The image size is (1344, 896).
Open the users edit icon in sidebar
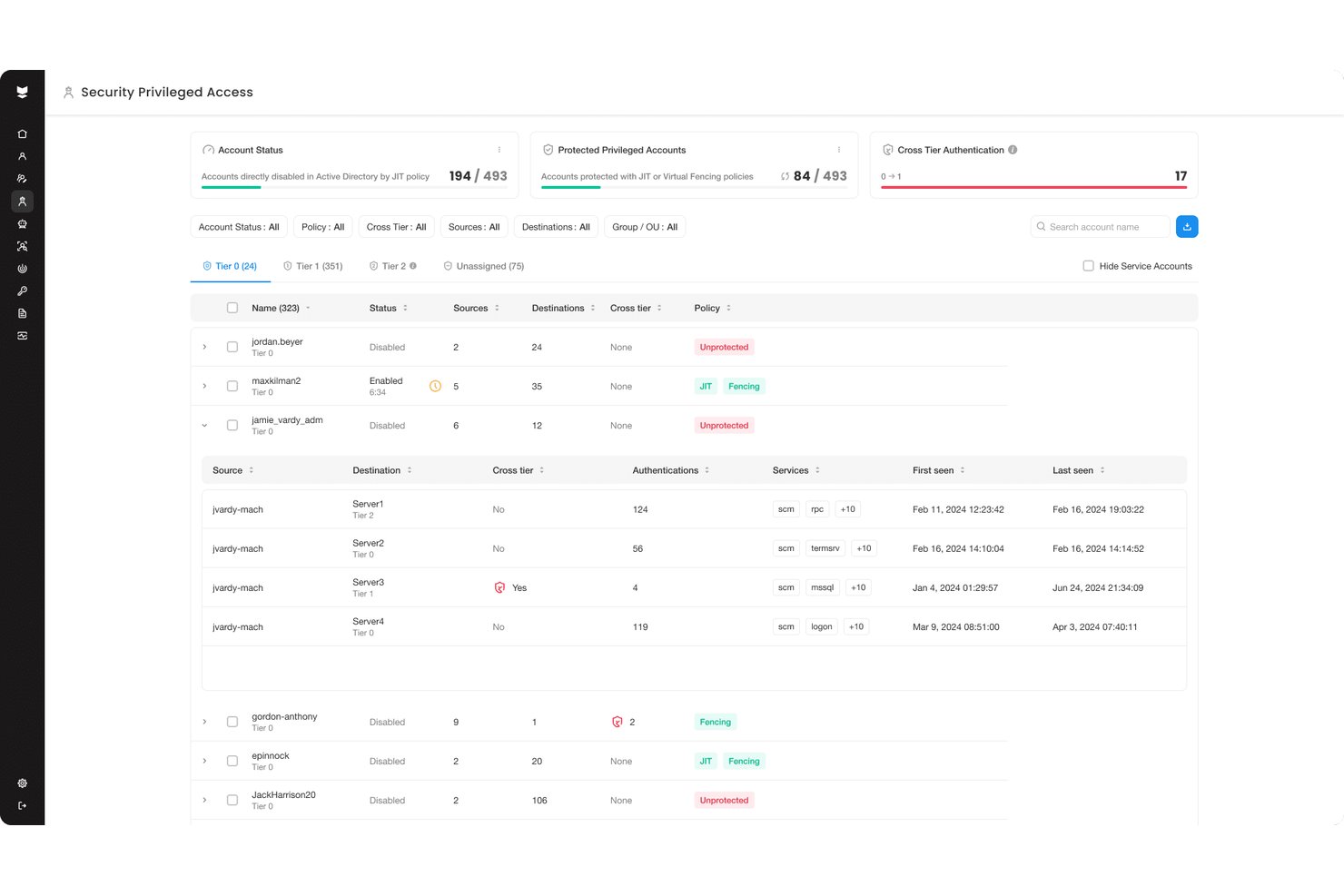[22, 179]
